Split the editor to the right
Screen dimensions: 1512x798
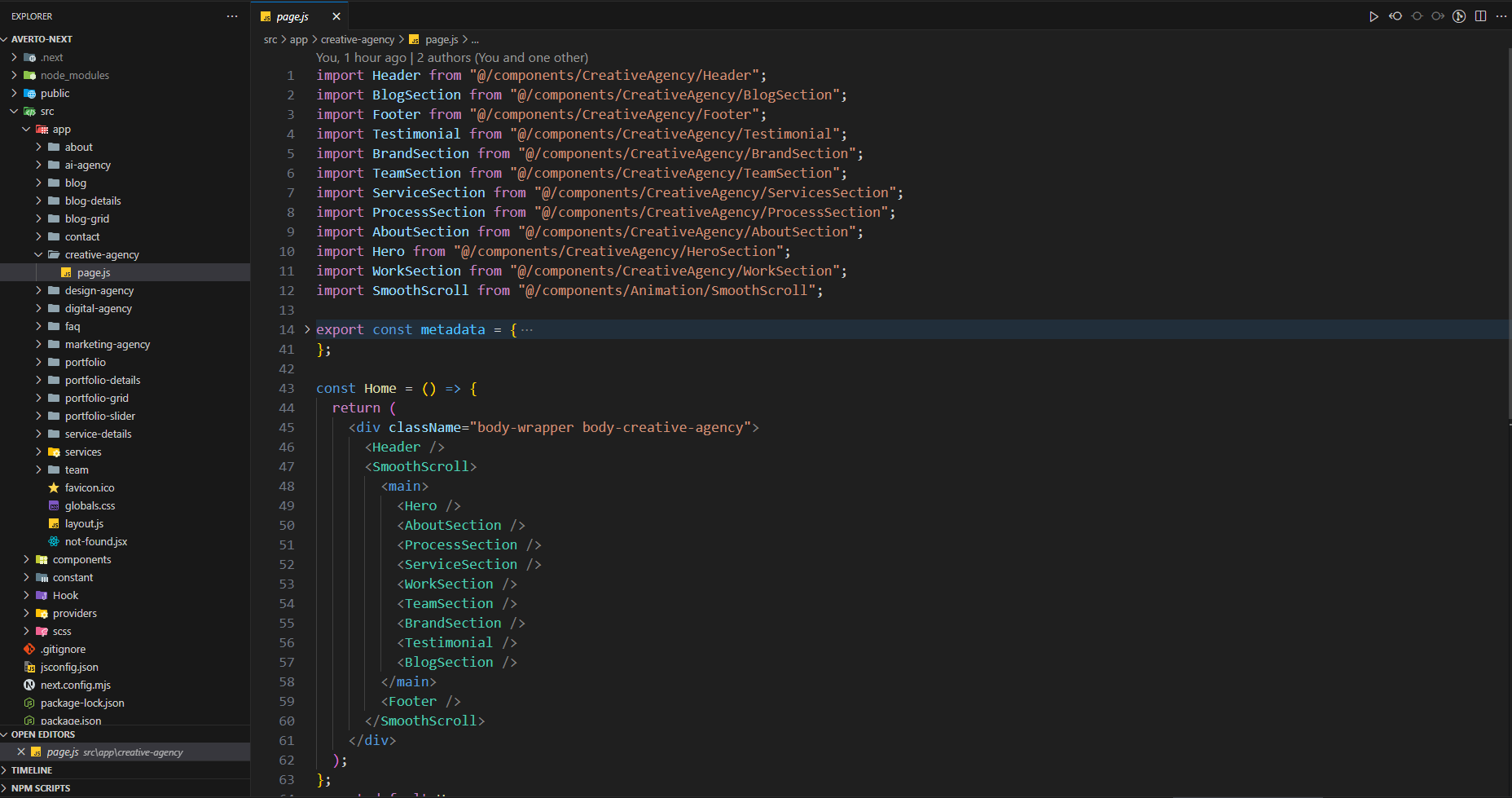(x=1480, y=16)
